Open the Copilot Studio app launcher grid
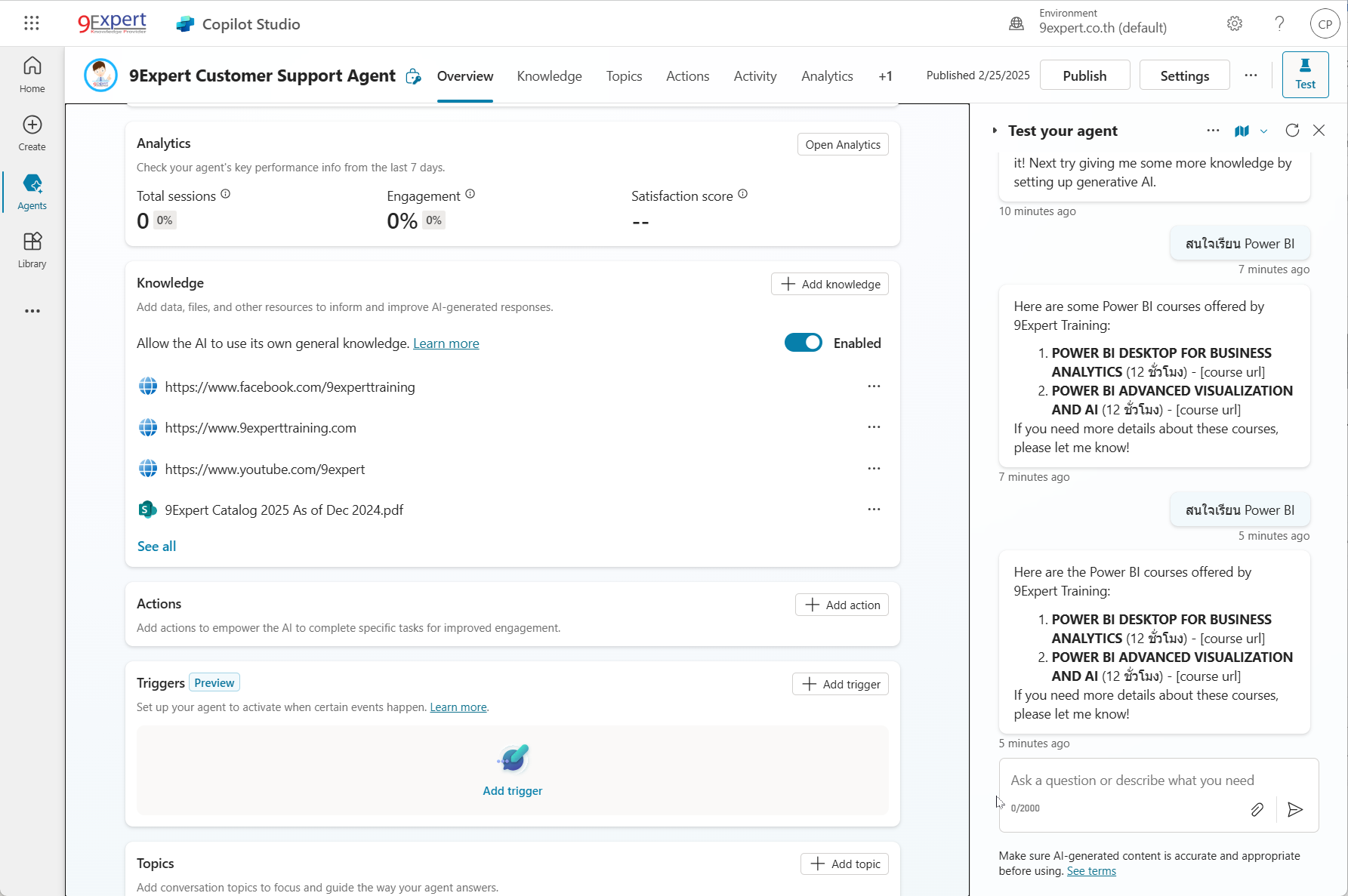The height and width of the screenshot is (896, 1348). 31,23
